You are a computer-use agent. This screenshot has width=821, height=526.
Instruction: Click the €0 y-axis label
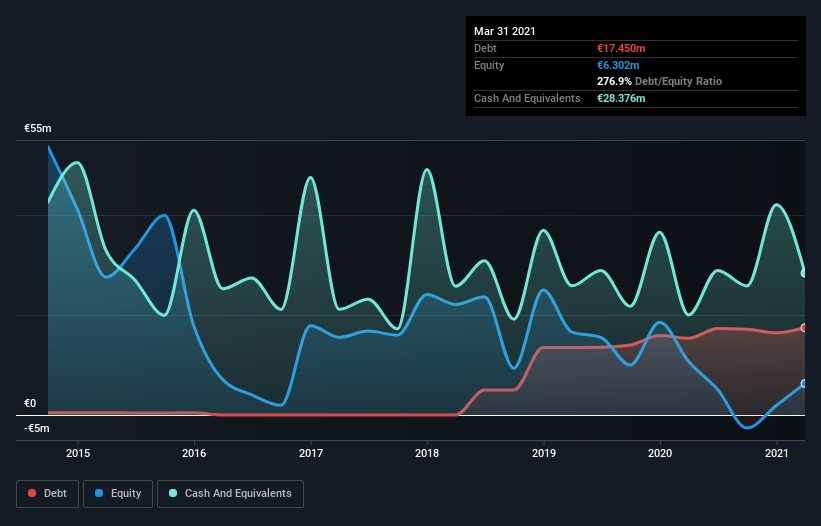(x=30, y=403)
